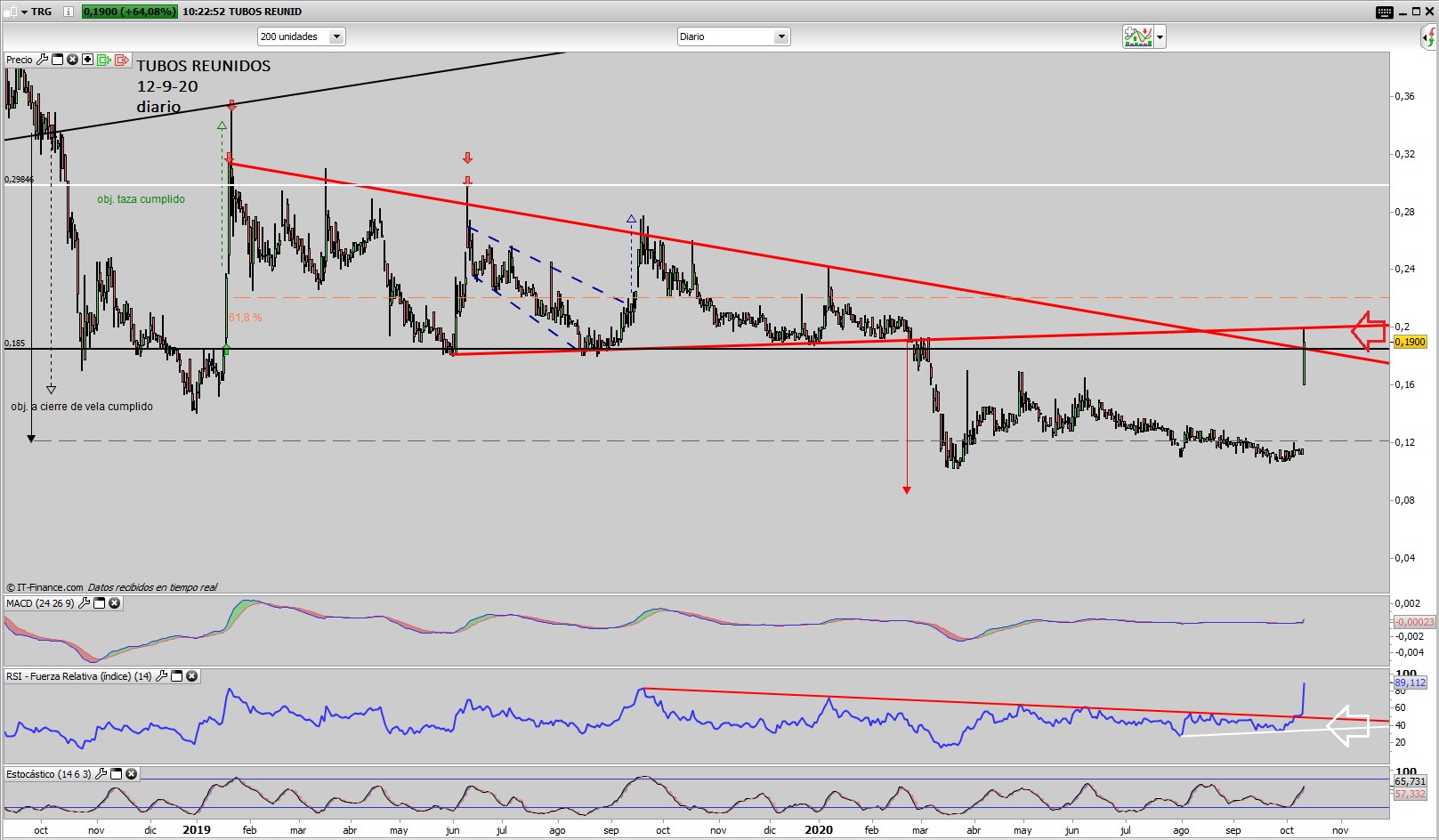This screenshot has width=1439, height=840.
Task: Click the RSI panel window icon
Action: click(177, 676)
